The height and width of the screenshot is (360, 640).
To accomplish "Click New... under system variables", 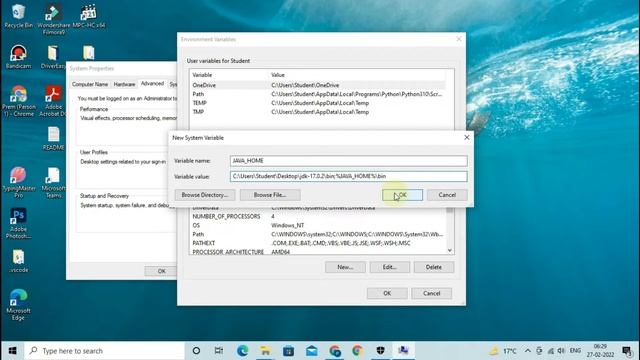I will (x=345, y=267).
